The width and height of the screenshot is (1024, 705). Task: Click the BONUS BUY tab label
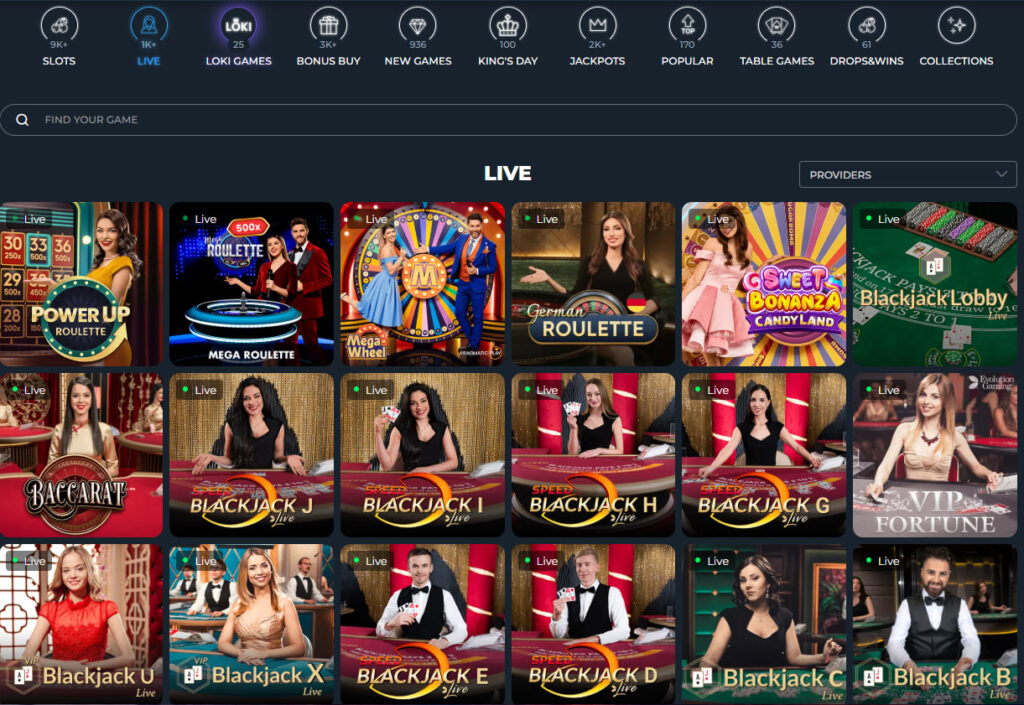(328, 61)
